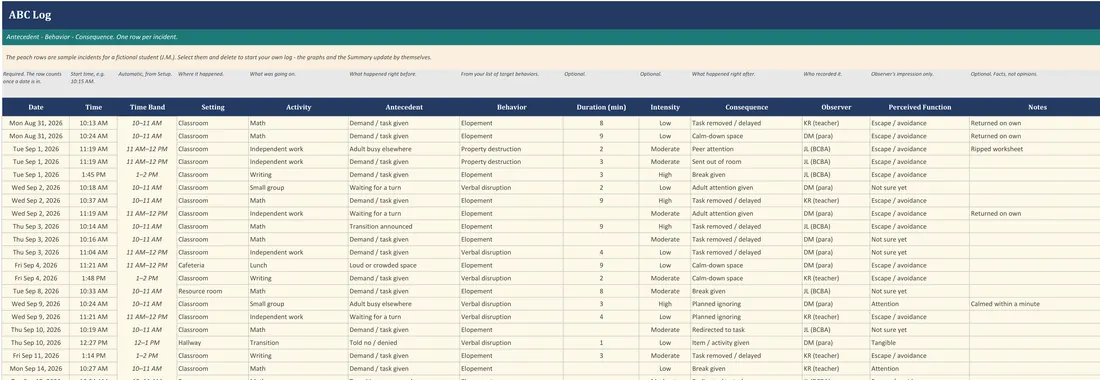1100x380 pixels.
Task: Select the Time Band column header
Action: coord(147,107)
